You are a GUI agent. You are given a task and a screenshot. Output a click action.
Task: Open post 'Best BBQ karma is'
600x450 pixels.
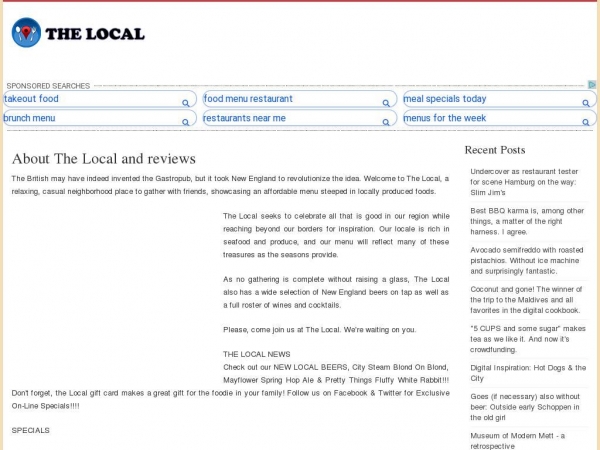coord(527,221)
